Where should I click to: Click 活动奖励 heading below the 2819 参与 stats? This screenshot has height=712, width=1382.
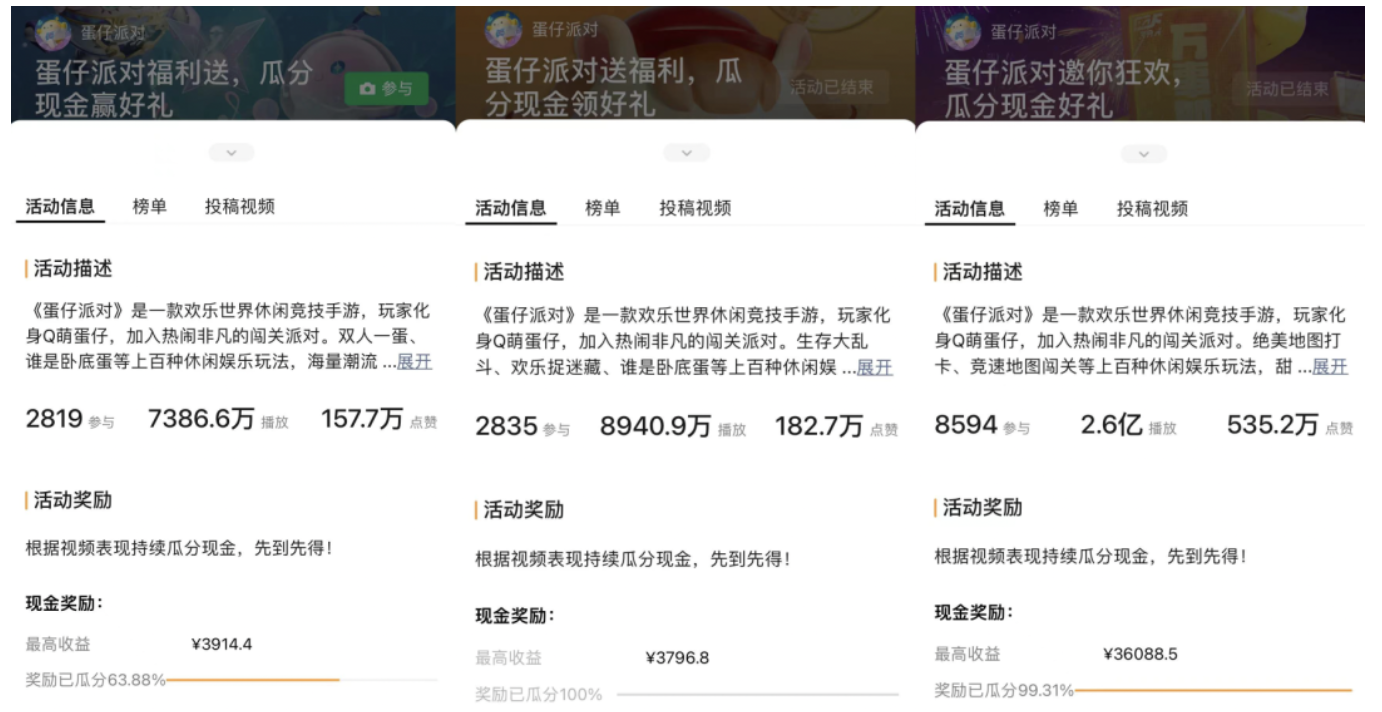[72, 500]
